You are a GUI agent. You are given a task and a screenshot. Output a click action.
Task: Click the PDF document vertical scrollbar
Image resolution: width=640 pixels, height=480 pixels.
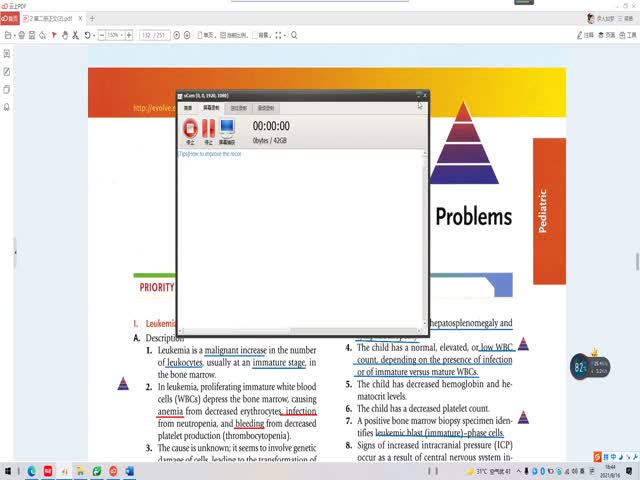point(635,262)
